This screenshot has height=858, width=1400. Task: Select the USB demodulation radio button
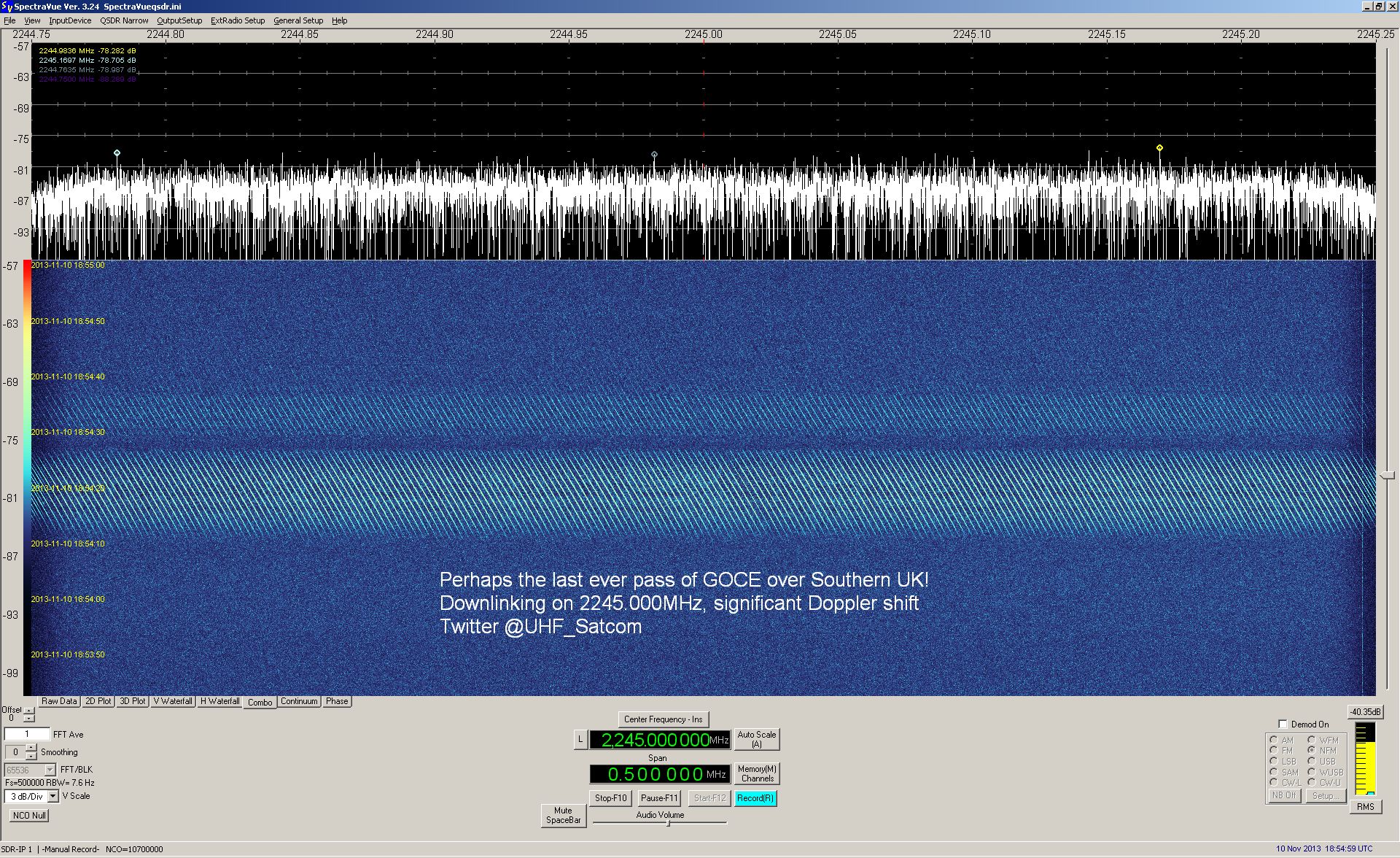[1311, 761]
